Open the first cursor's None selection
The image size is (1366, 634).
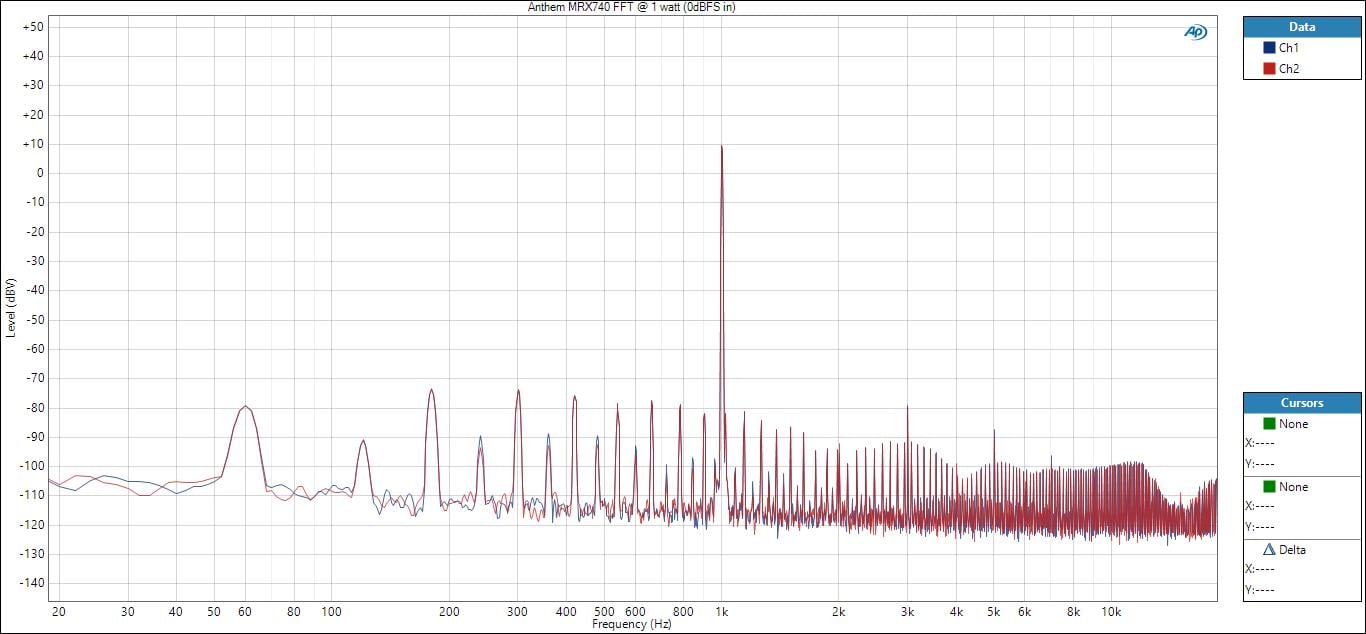click(x=1293, y=424)
